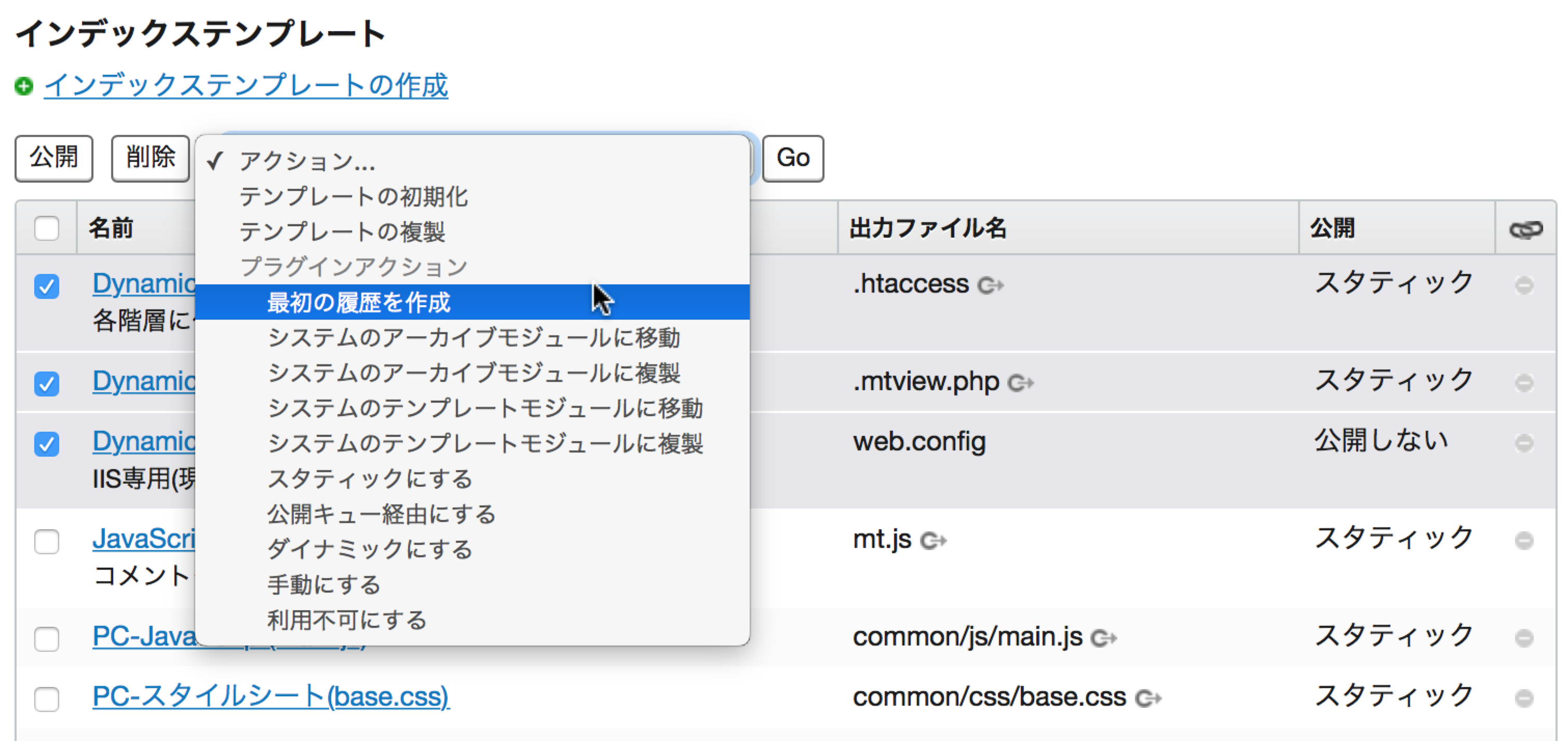
Task: Toggle the select-all checkbox in table header
Action: (x=47, y=229)
